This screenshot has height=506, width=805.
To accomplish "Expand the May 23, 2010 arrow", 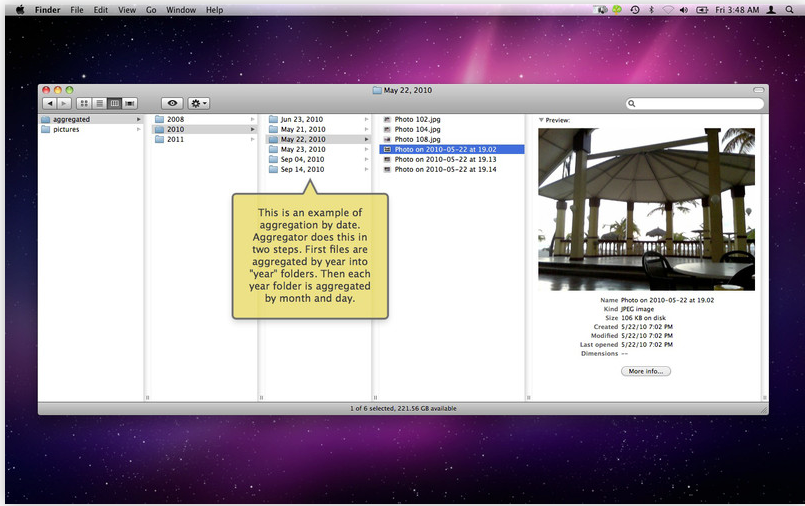I will [x=367, y=149].
